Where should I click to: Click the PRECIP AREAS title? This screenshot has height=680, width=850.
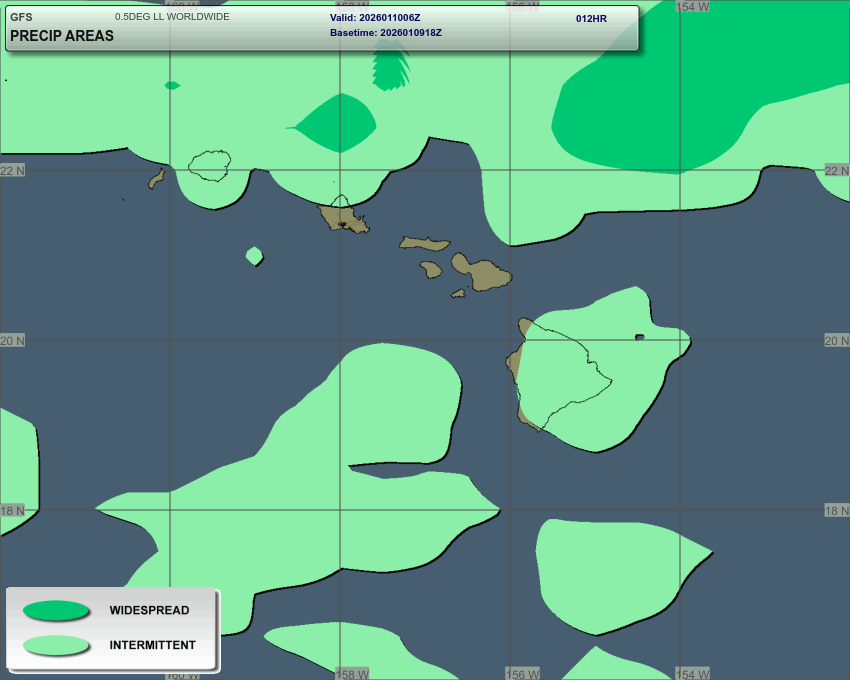[62, 36]
